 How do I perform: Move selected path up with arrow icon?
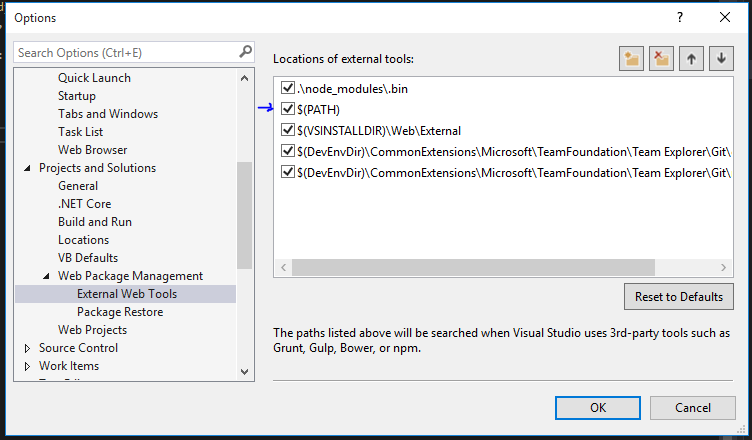(x=691, y=59)
